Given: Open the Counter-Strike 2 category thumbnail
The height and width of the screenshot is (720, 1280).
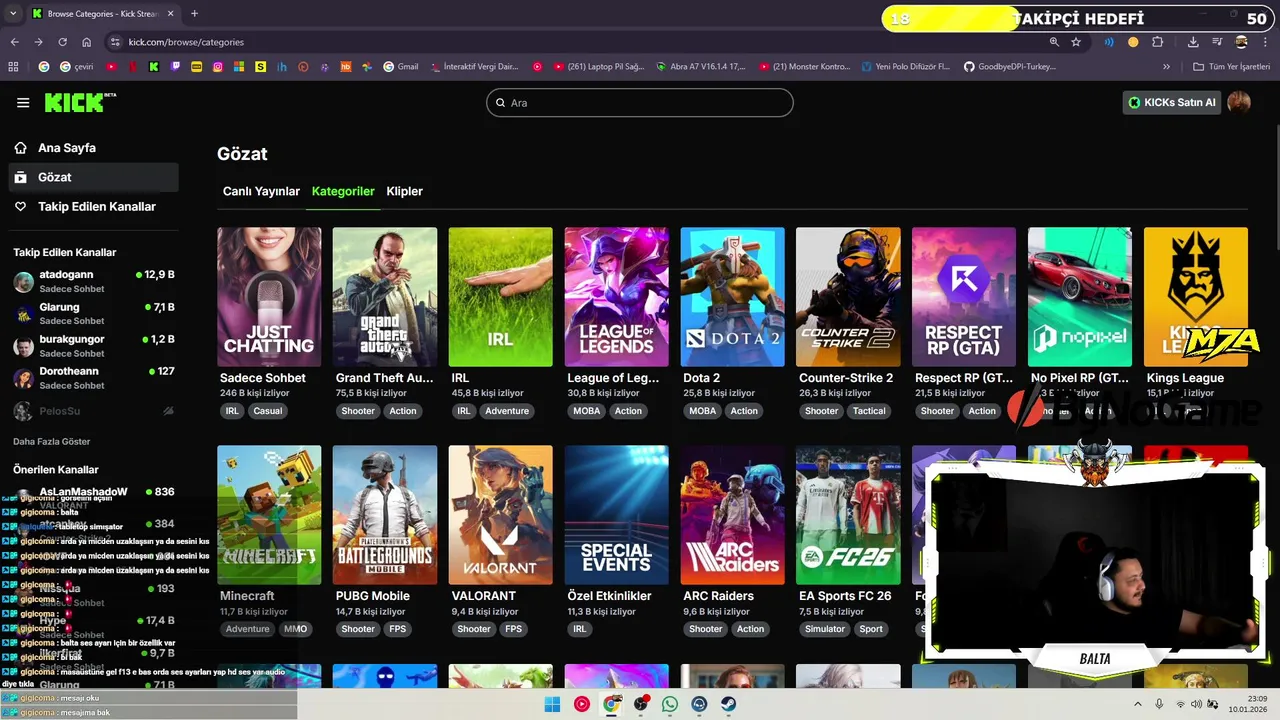Looking at the screenshot, I should (848, 297).
